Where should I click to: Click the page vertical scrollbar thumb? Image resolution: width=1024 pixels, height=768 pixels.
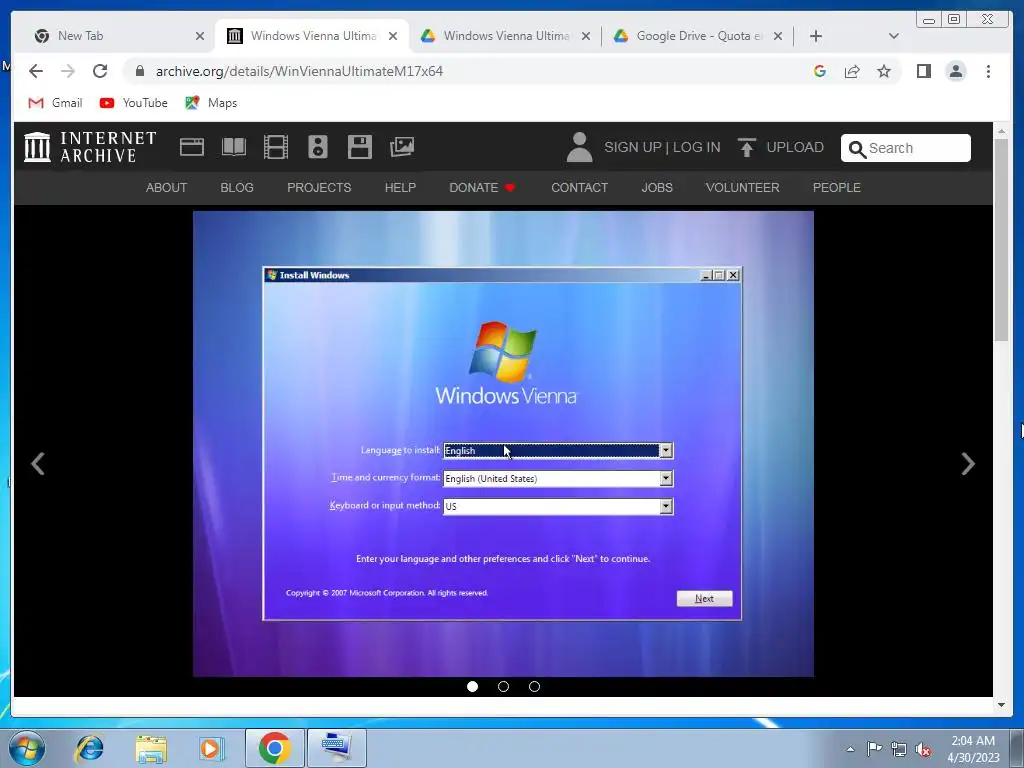(1001, 240)
